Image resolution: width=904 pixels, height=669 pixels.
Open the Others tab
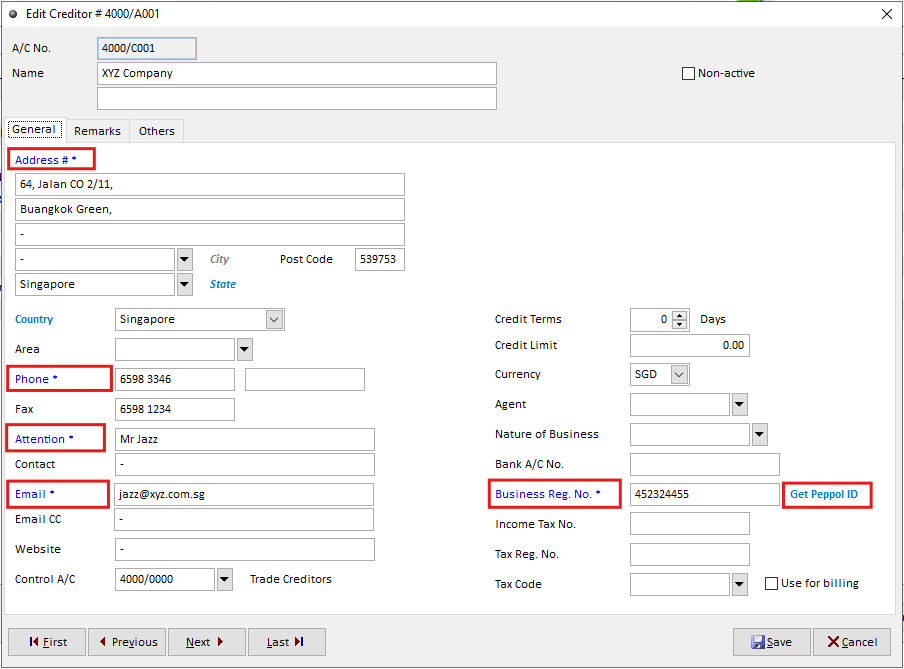pos(157,131)
